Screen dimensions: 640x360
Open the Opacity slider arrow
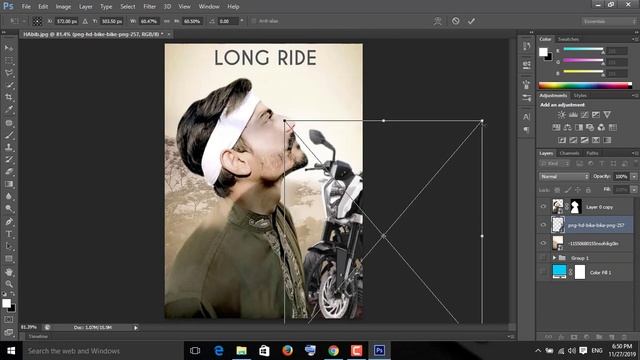click(634, 176)
